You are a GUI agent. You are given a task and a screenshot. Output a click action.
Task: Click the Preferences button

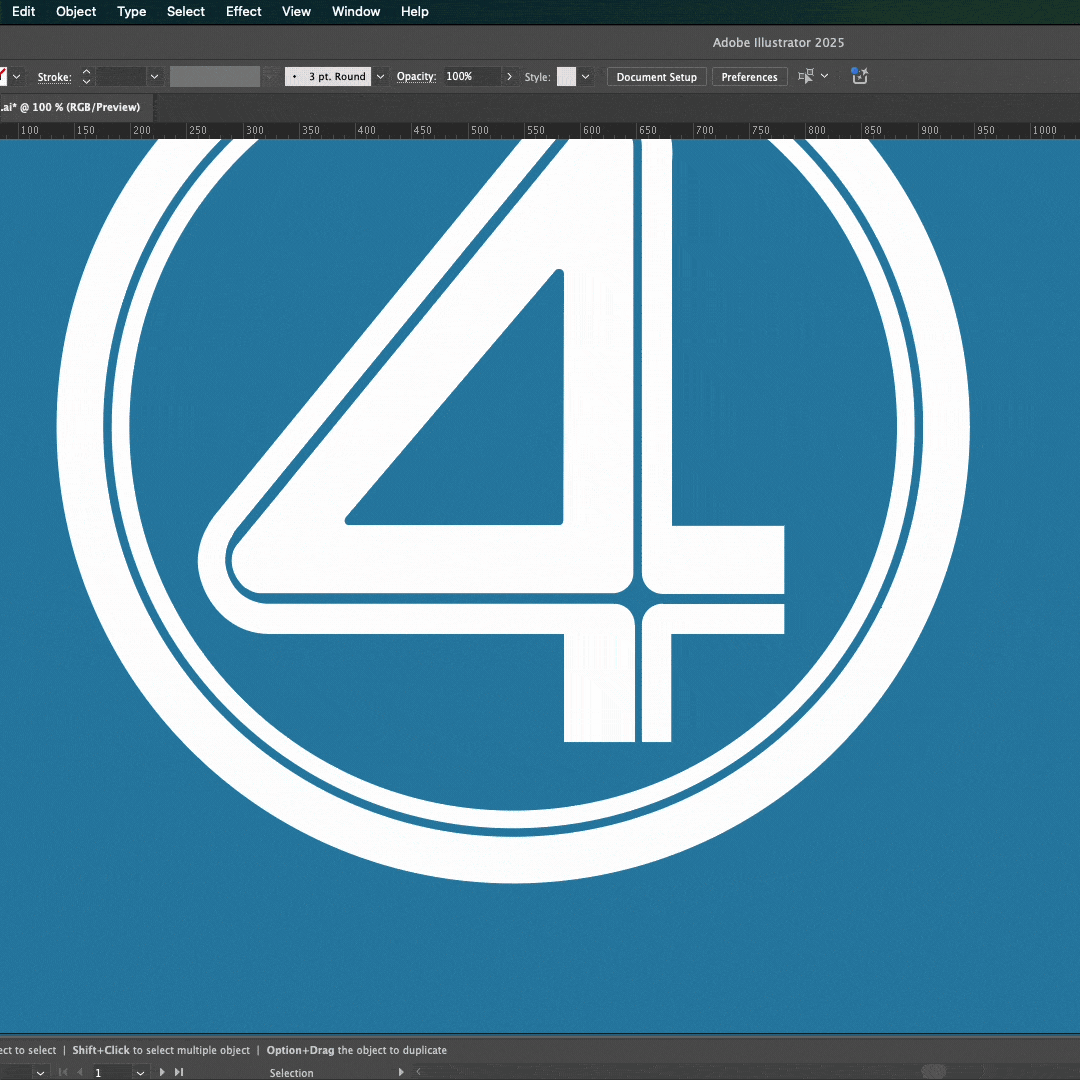[x=749, y=76]
